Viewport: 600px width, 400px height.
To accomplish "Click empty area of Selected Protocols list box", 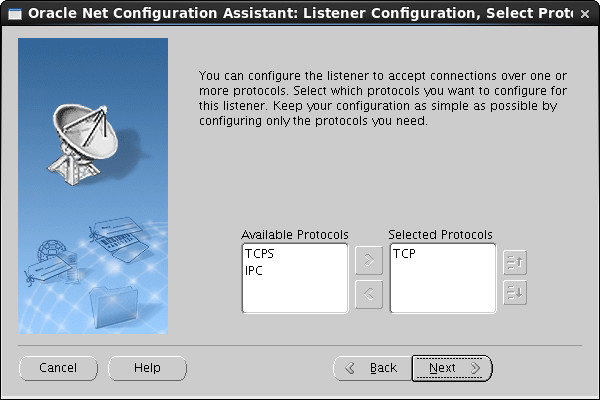I will [x=443, y=287].
